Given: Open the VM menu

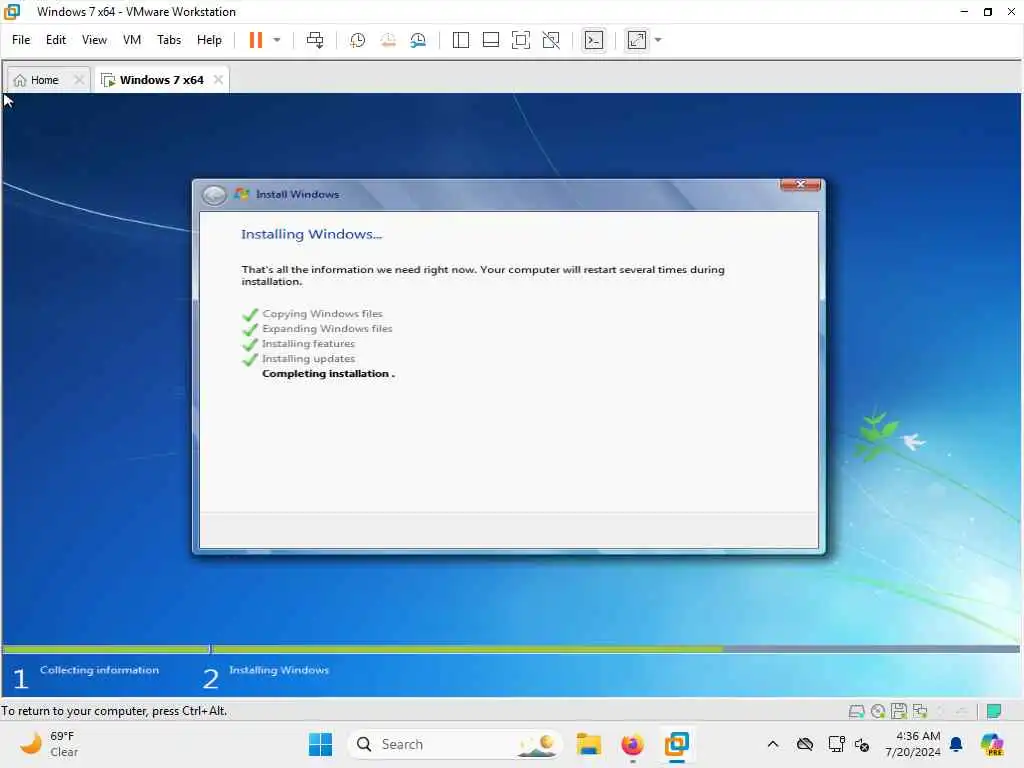Looking at the screenshot, I should (x=132, y=40).
